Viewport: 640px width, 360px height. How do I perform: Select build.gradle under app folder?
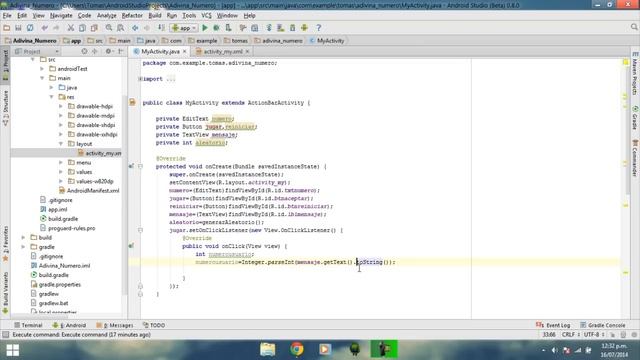point(59,219)
